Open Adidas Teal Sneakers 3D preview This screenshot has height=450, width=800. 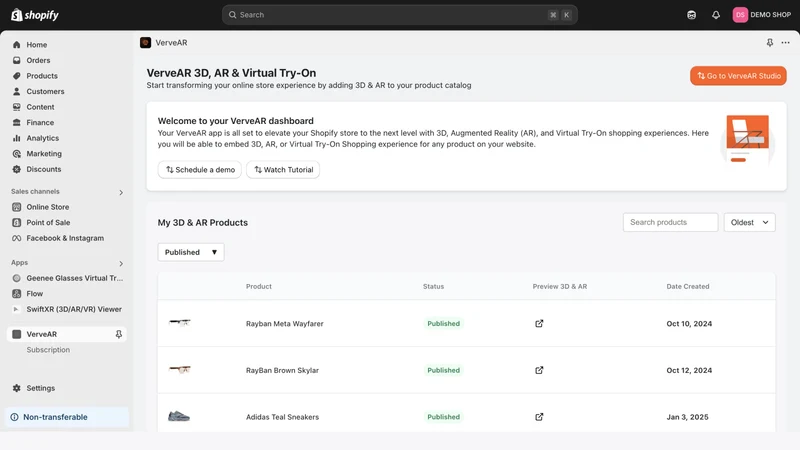tap(539, 417)
